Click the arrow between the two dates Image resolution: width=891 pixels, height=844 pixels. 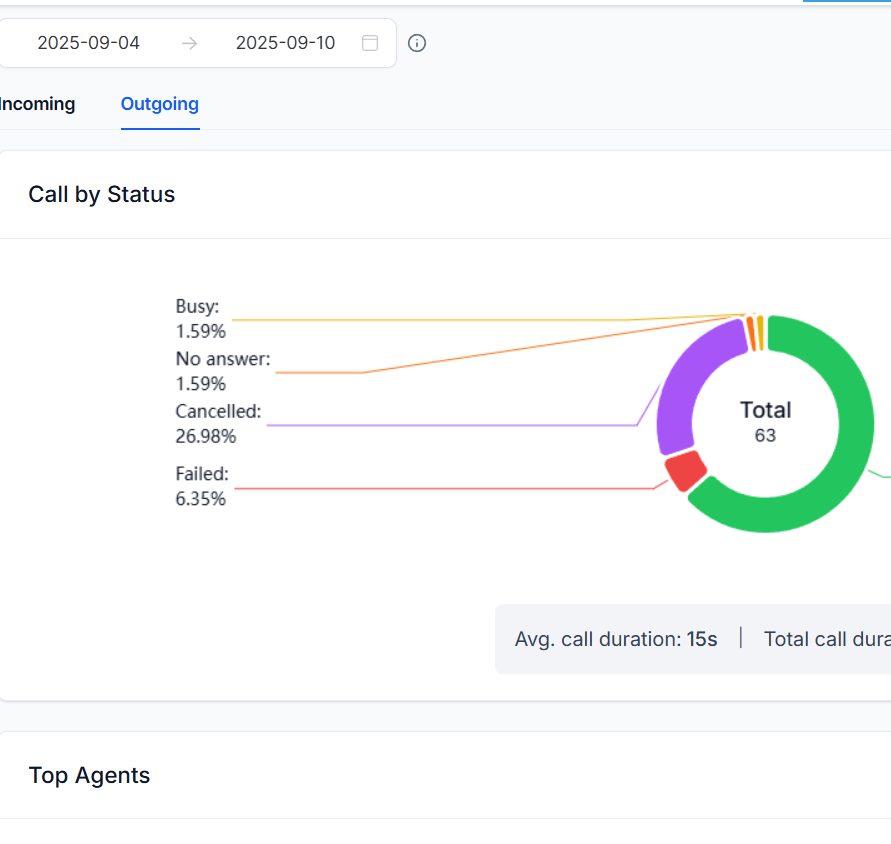(189, 43)
